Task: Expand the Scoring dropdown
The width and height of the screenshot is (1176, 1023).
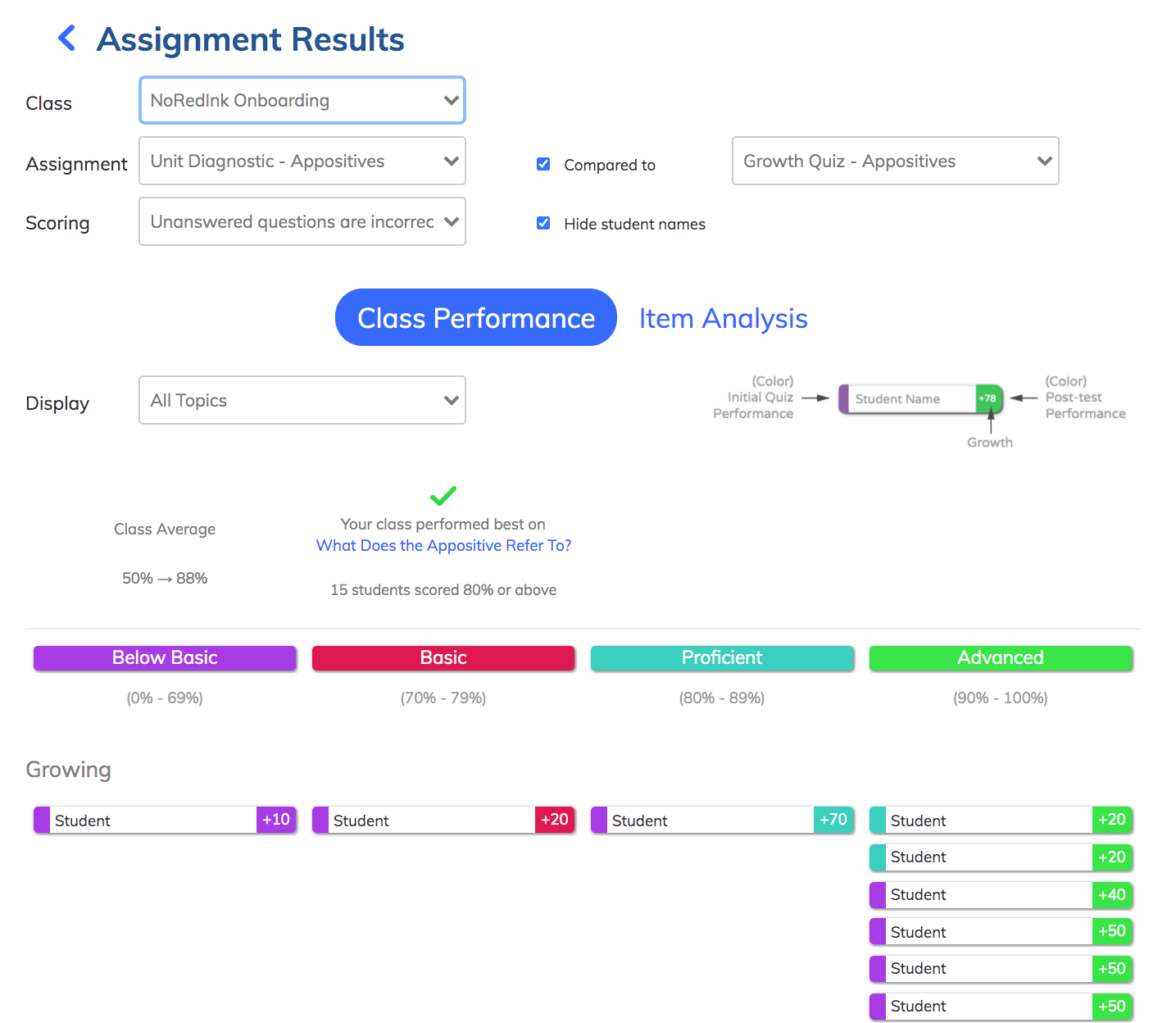Action: click(302, 221)
